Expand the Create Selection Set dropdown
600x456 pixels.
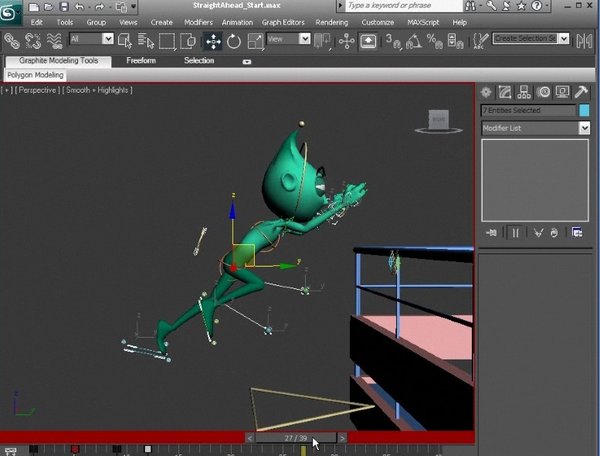(x=564, y=38)
